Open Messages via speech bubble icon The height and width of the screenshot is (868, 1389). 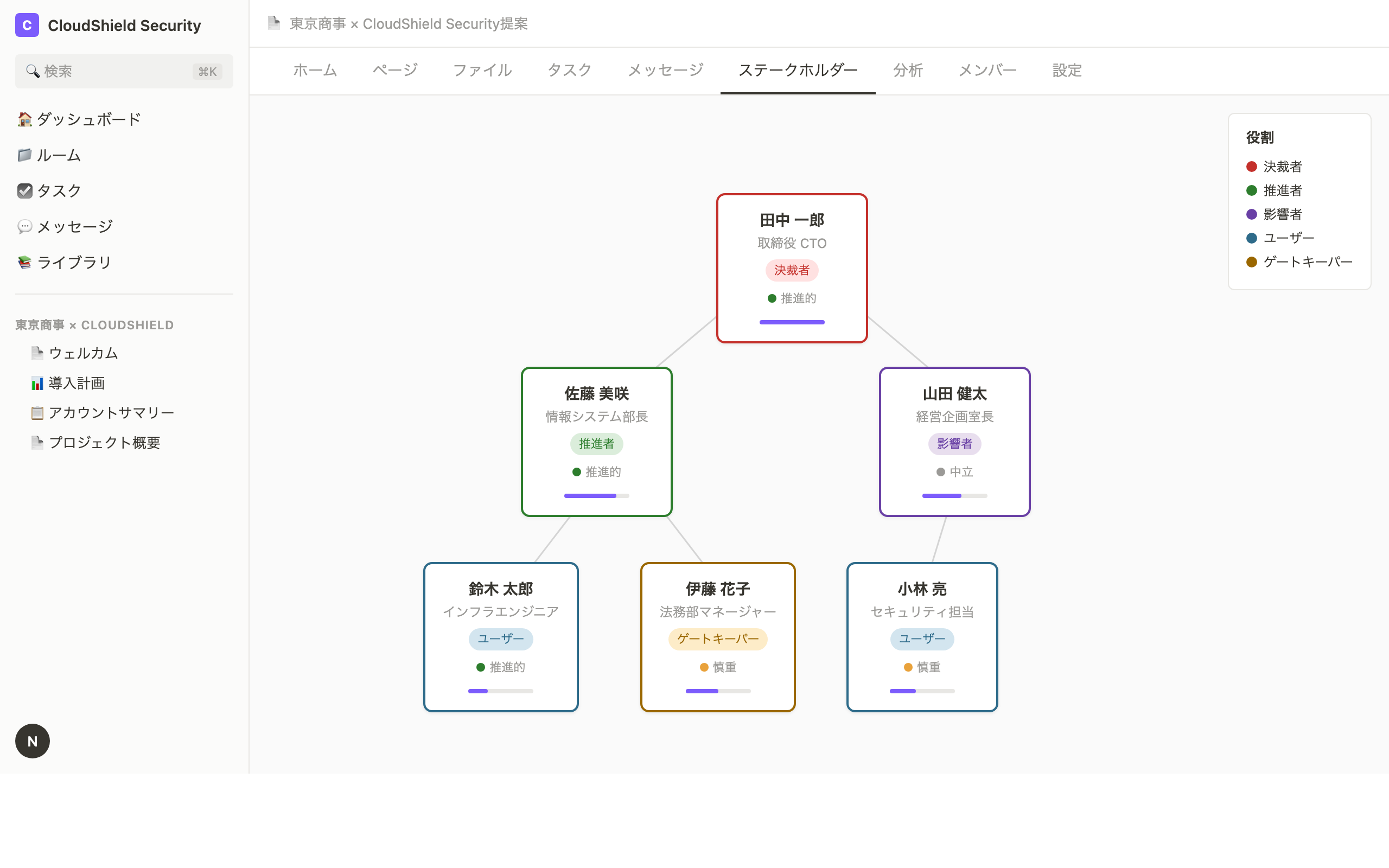(24, 227)
